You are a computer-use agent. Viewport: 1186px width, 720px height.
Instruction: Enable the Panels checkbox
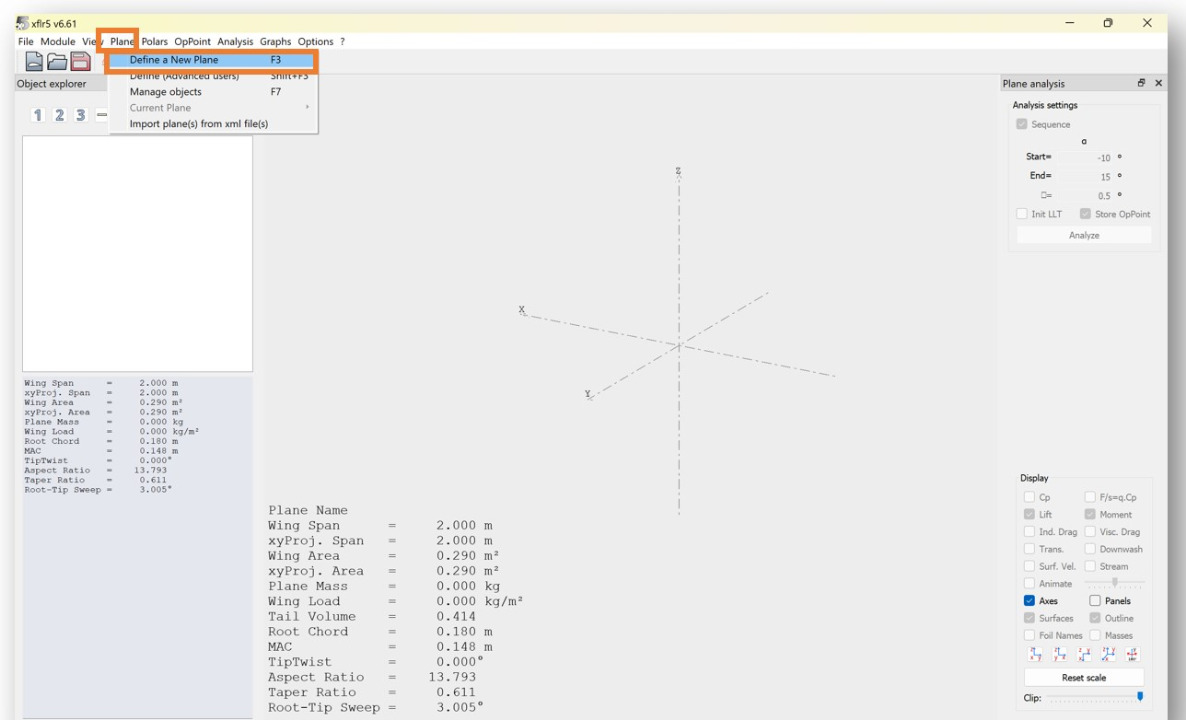[x=1093, y=601]
